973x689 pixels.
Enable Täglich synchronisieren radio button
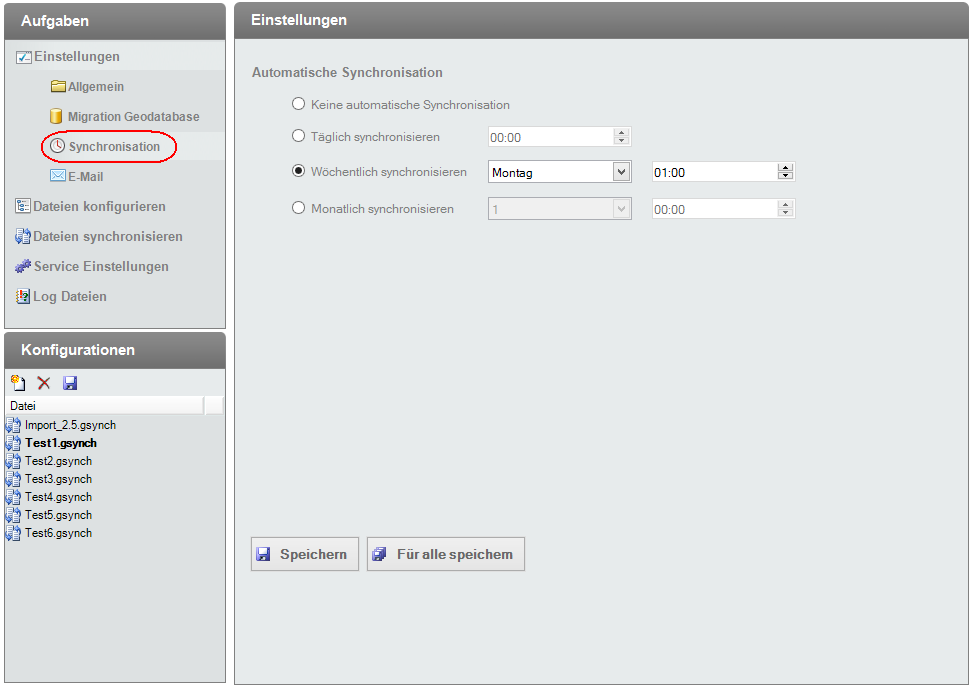pos(298,136)
